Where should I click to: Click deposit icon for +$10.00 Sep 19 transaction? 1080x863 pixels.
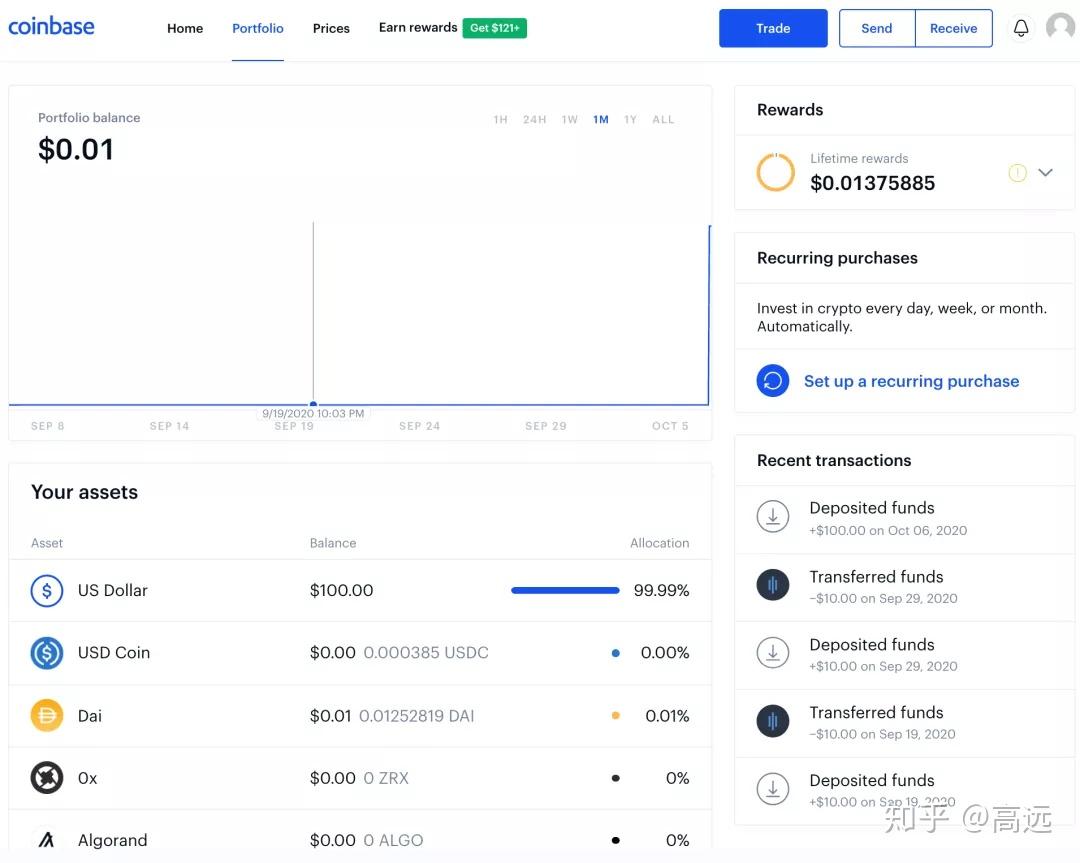click(x=773, y=789)
